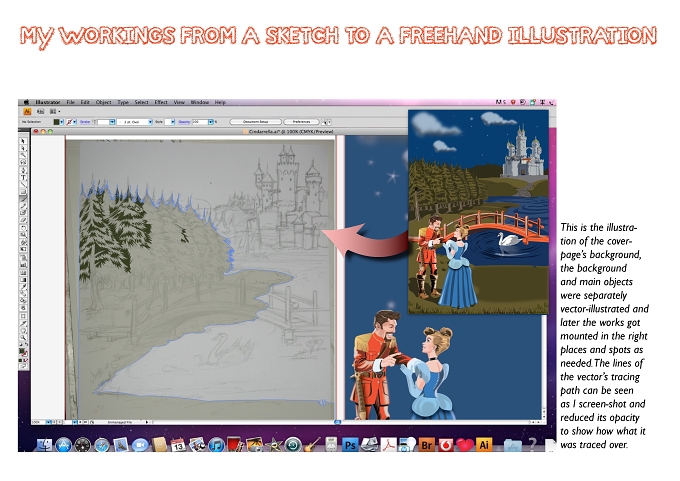This screenshot has height=481, width=680.
Task: Open the File menu
Action: pos(71,102)
